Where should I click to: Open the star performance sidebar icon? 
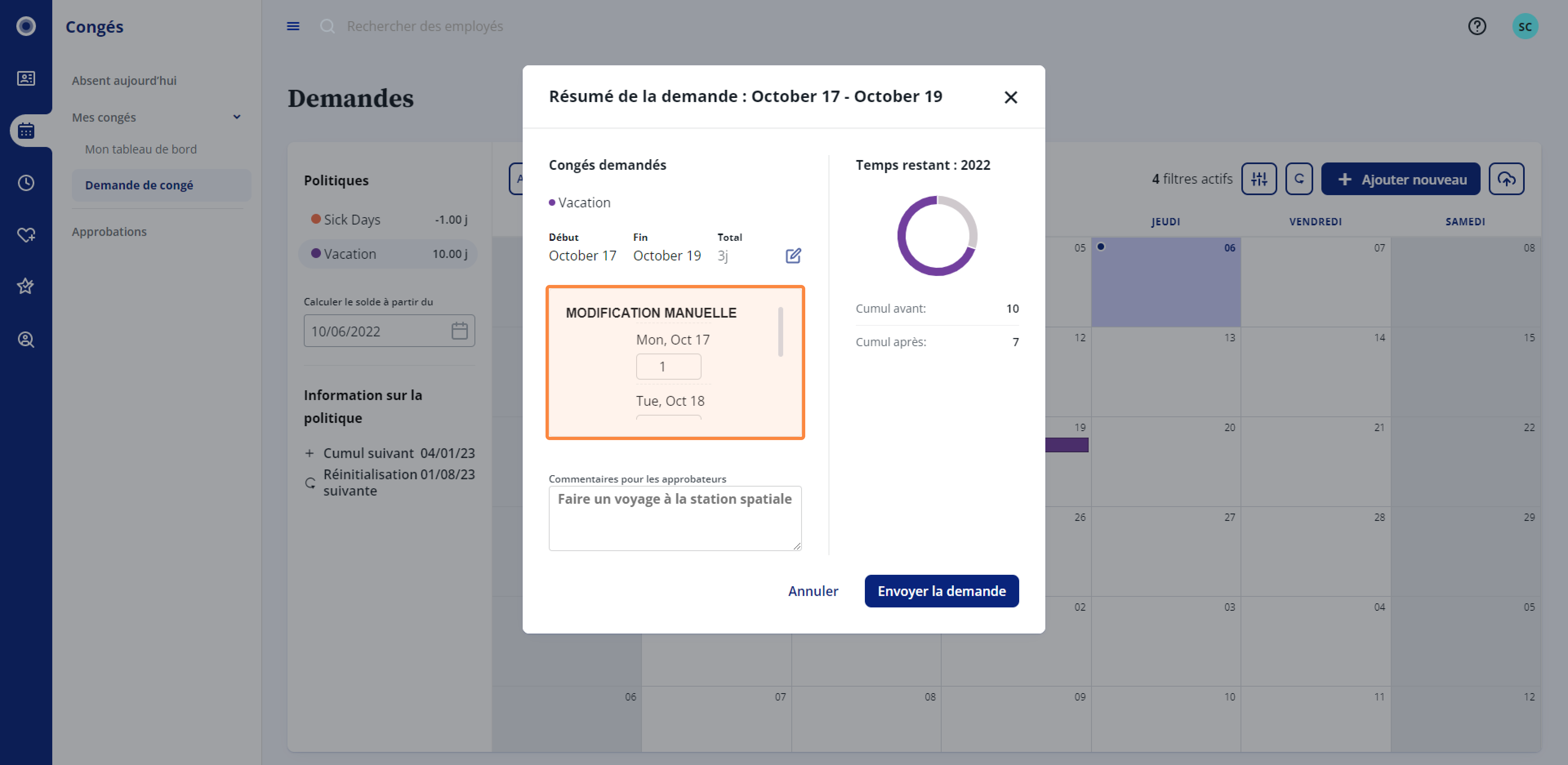point(26,286)
